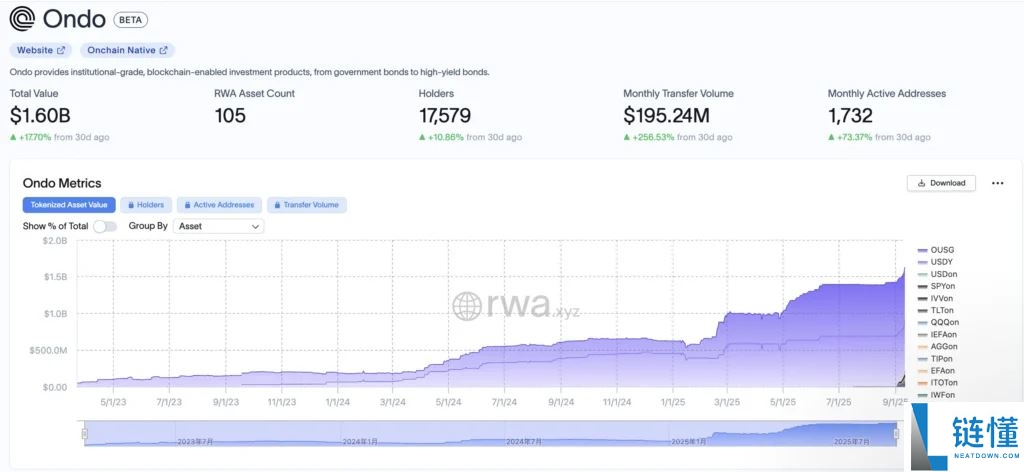Open the Group By Asset dropdown
Image resolution: width=1024 pixels, height=472 pixels.
218,227
